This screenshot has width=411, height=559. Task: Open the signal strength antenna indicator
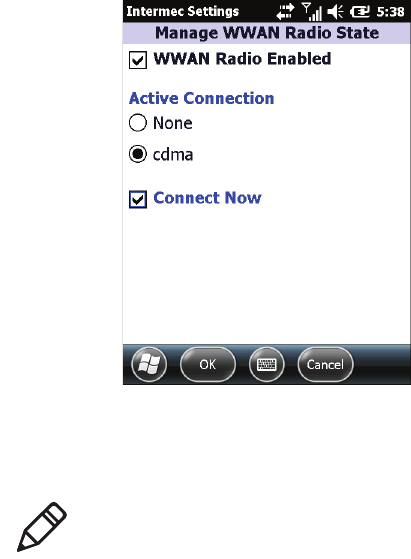[312, 11]
